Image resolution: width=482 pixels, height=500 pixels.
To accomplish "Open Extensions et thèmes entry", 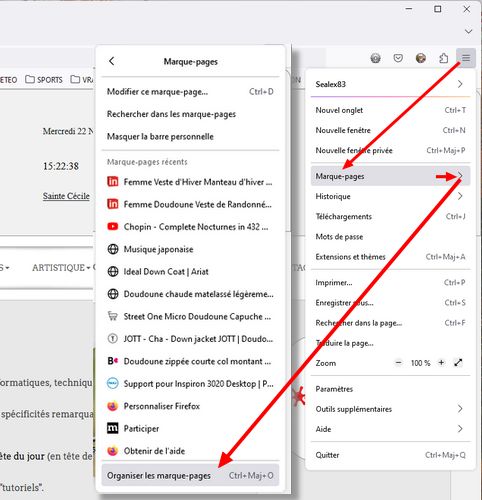I will coord(390,257).
